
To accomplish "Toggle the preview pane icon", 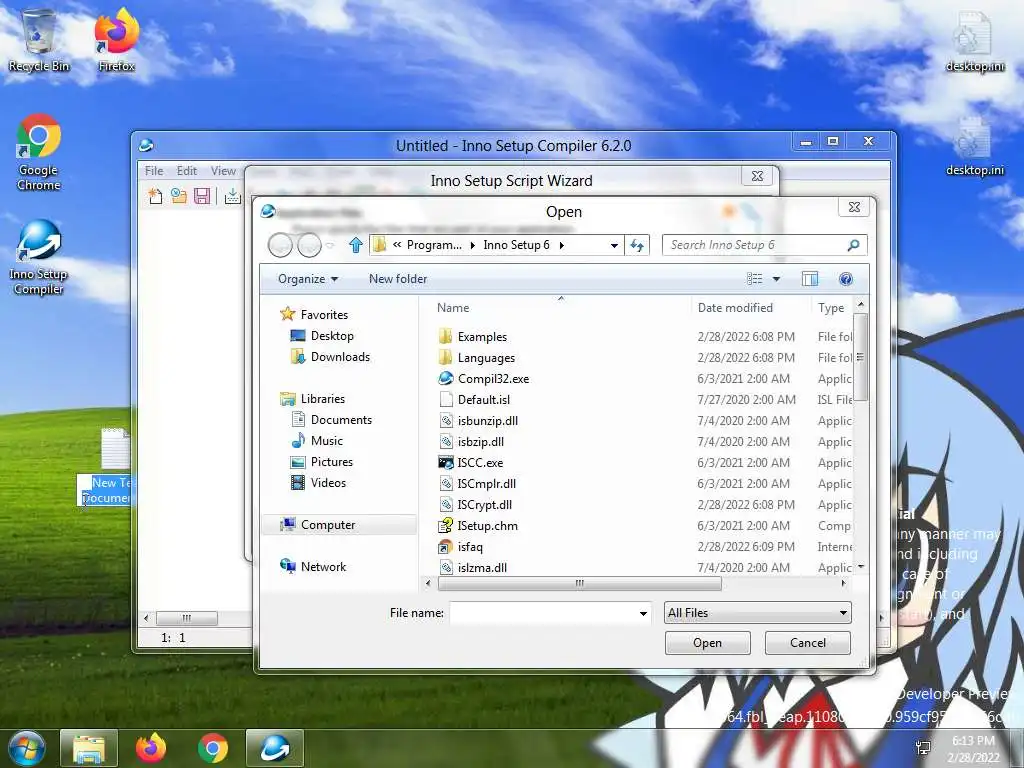I will pos(810,279).
